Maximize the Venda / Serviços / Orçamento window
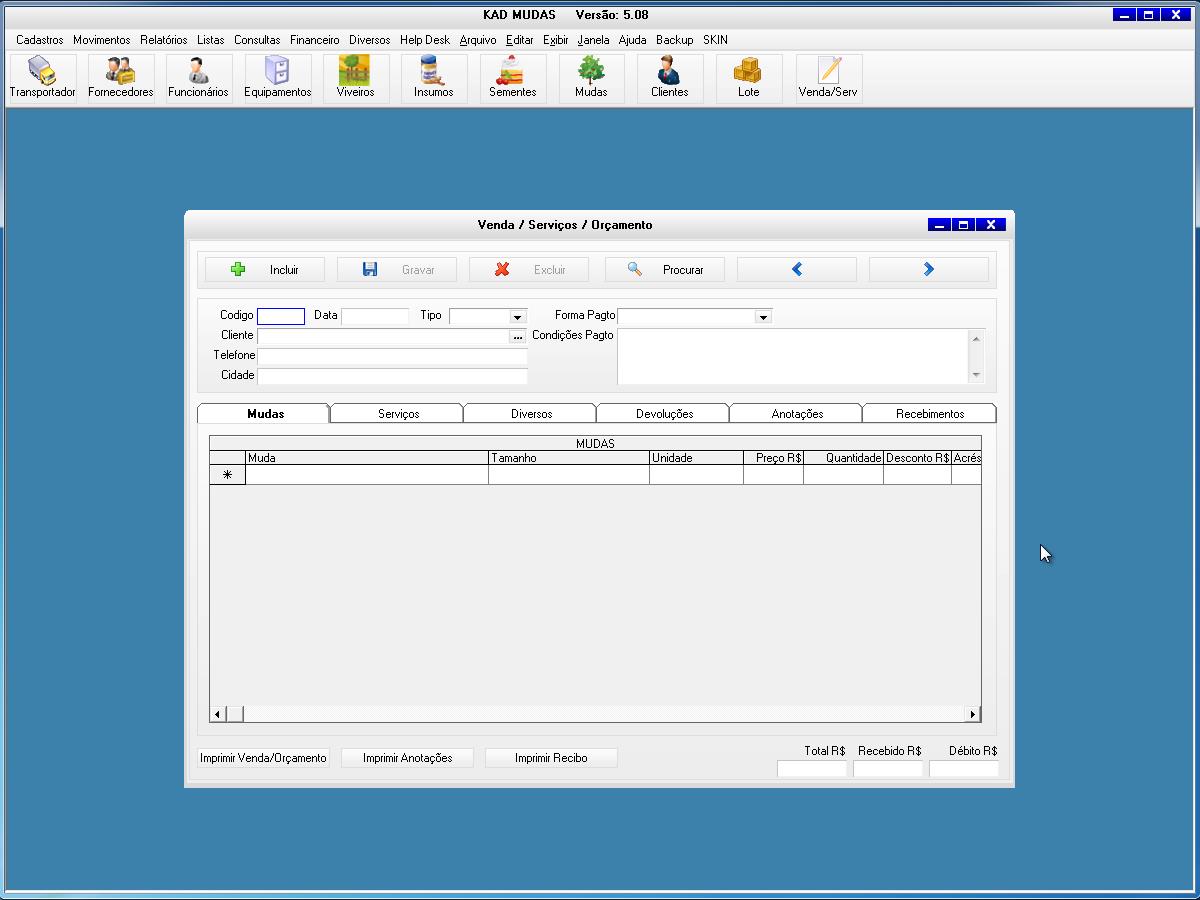Viewport: 1200px width, 900px height. [963, 225]
